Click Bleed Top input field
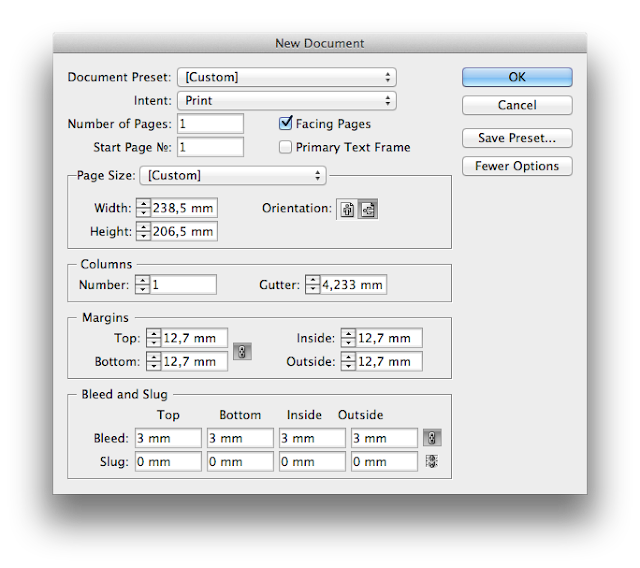The height and width of the screenshot is (568, 640). click(x=168, y=438)
